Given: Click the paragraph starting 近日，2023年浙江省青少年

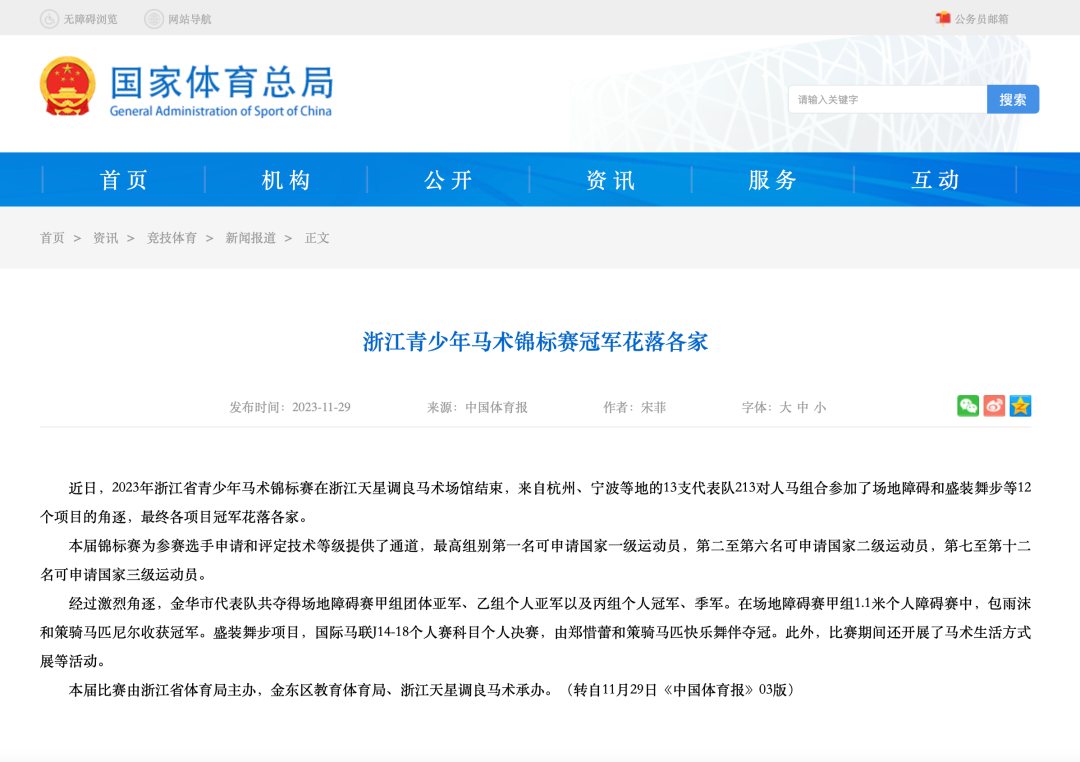Looking at the screenshot, I should [x=535, y=502].
